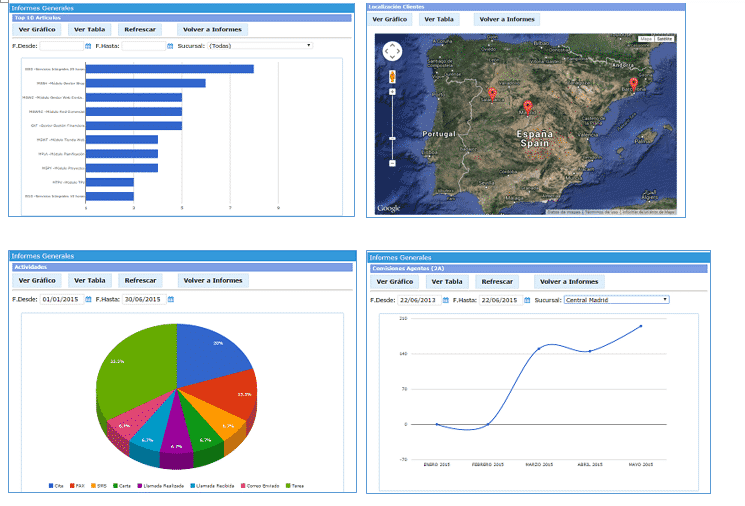The width and height of the screenshot is (745, 506).
Task: Click the Barcelona map marker pin
Action: point(633,85)
